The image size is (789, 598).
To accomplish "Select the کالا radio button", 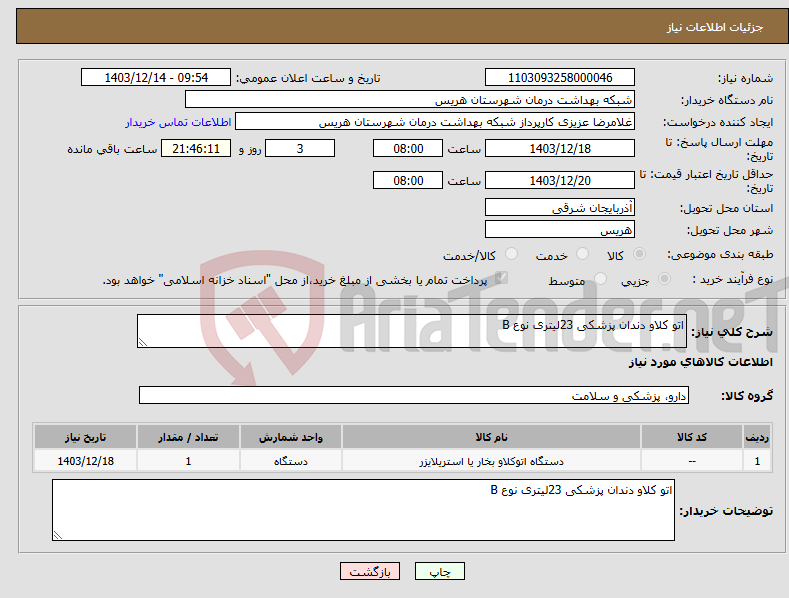I will point(639,254).
